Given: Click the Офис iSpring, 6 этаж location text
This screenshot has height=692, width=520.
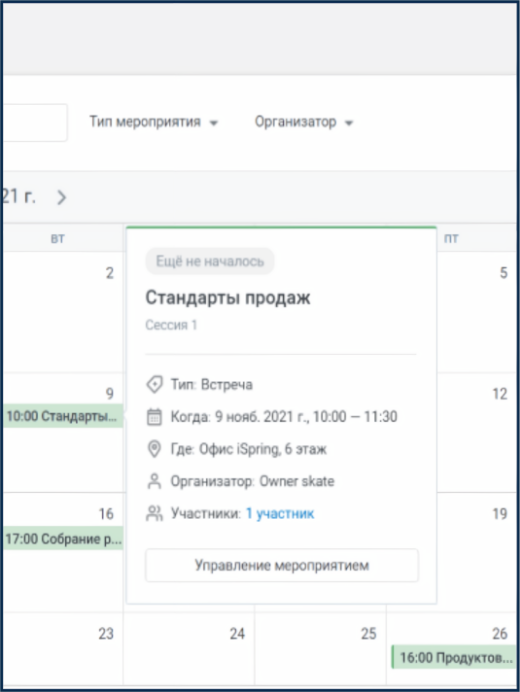Looking at the screenshot, I should (x=263, y=449).
